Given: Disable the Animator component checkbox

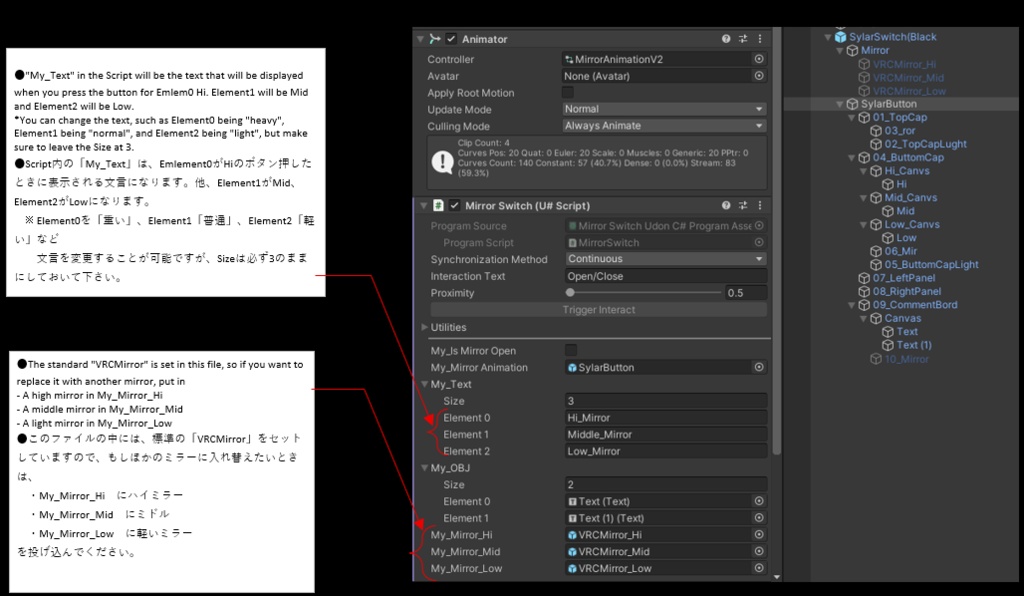Looking at the screenshot, I should click(x=451, y=39).
